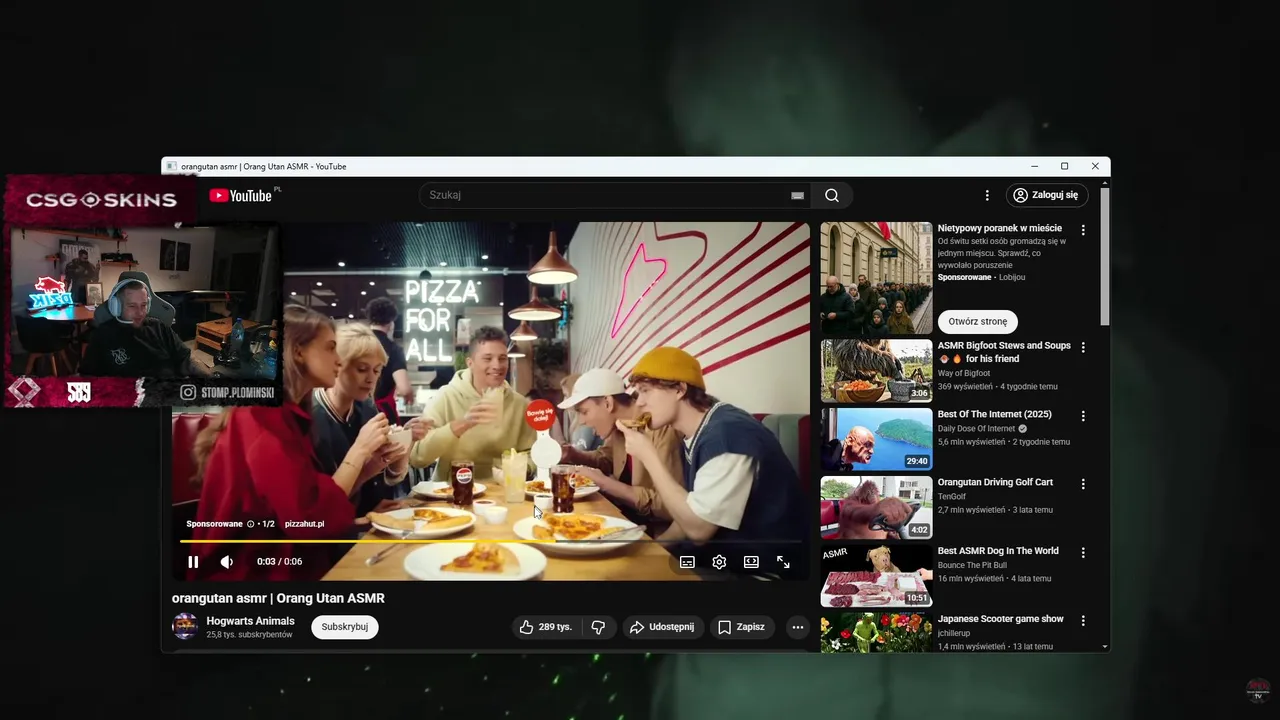Open the Japanese Scooter game show thumbnail
This screenshot has height=720, width=1280.
click(876, 633)
